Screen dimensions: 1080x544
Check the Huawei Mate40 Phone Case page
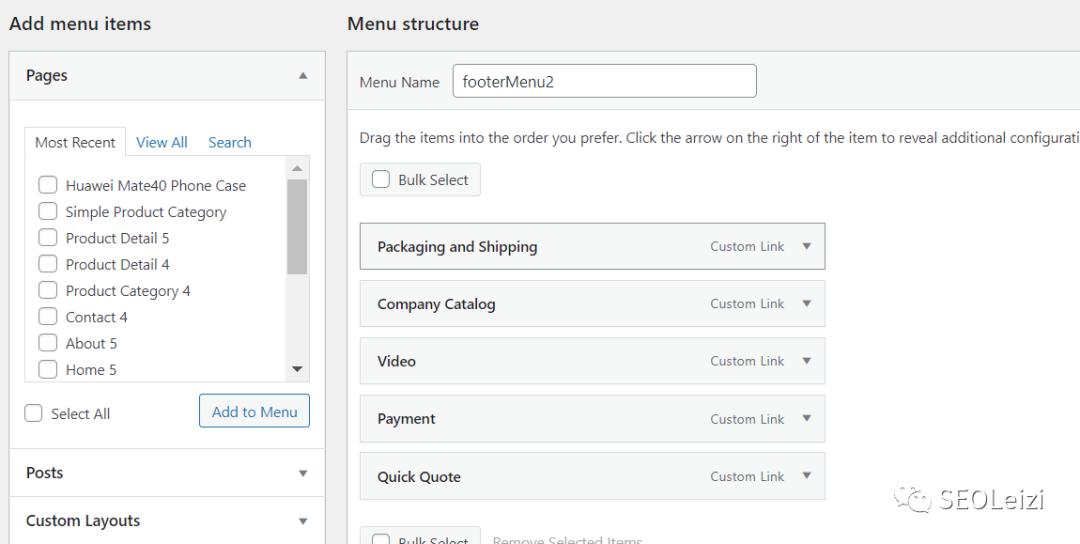[47, 185]
